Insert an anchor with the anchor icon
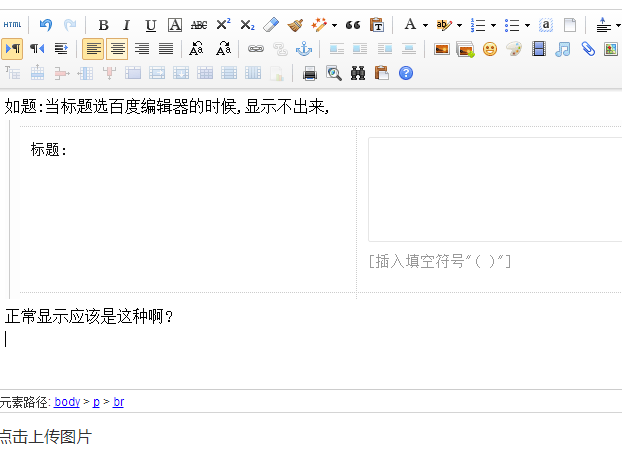This screenshot has width=622, height=449. [x=304, y=49]
